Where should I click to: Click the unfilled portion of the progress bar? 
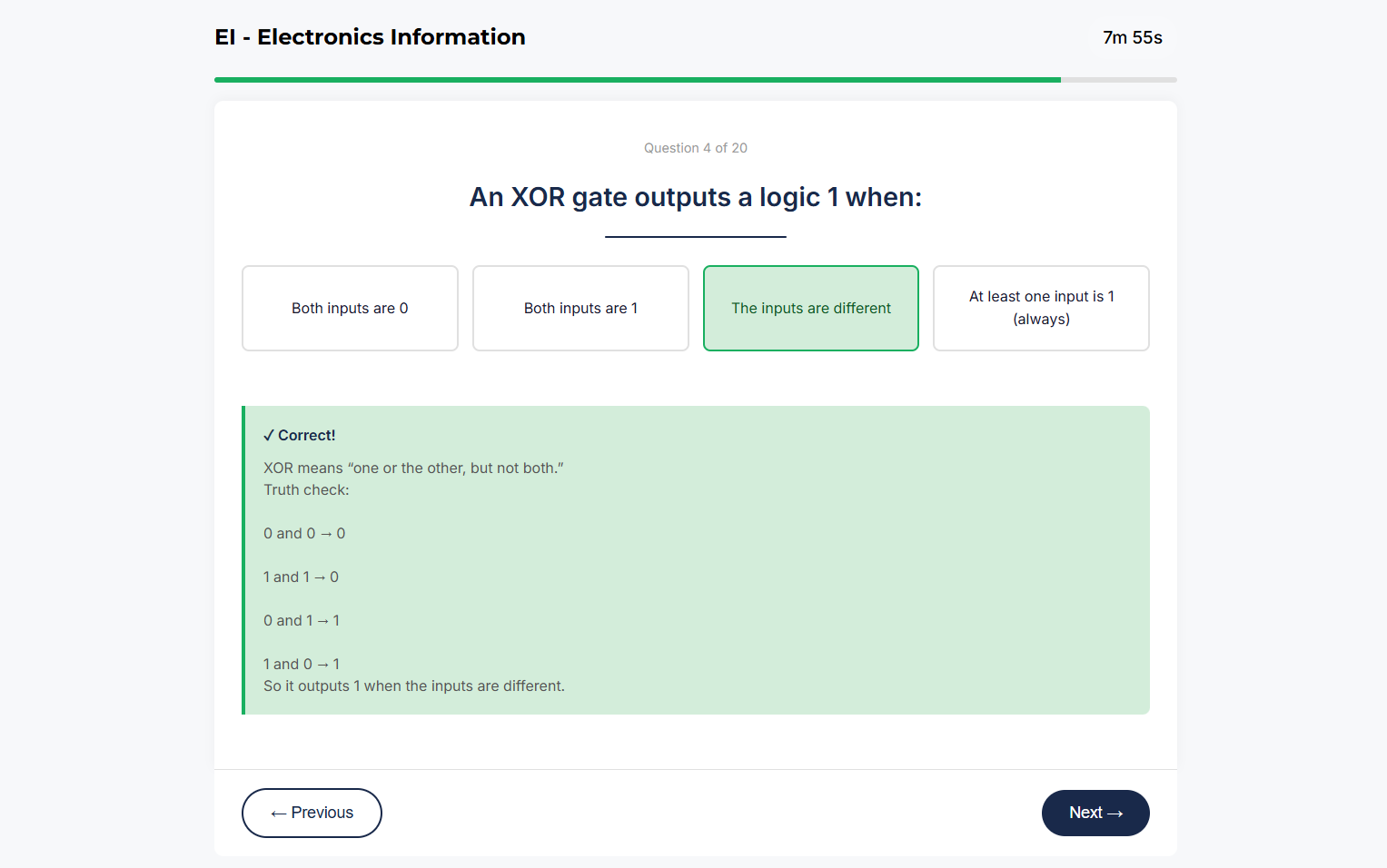tap(1117, 79)
